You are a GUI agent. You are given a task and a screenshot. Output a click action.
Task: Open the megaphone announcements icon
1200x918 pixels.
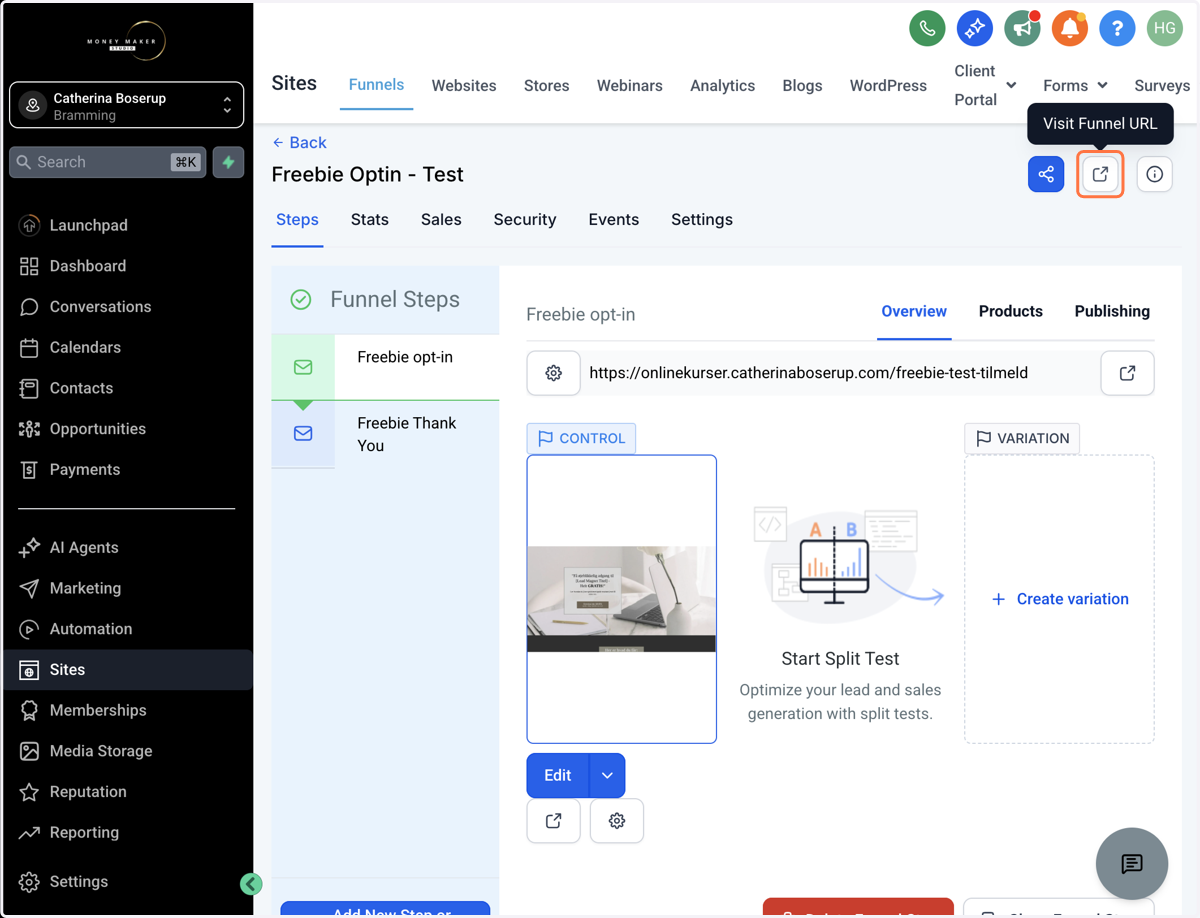pos(1022,28)
